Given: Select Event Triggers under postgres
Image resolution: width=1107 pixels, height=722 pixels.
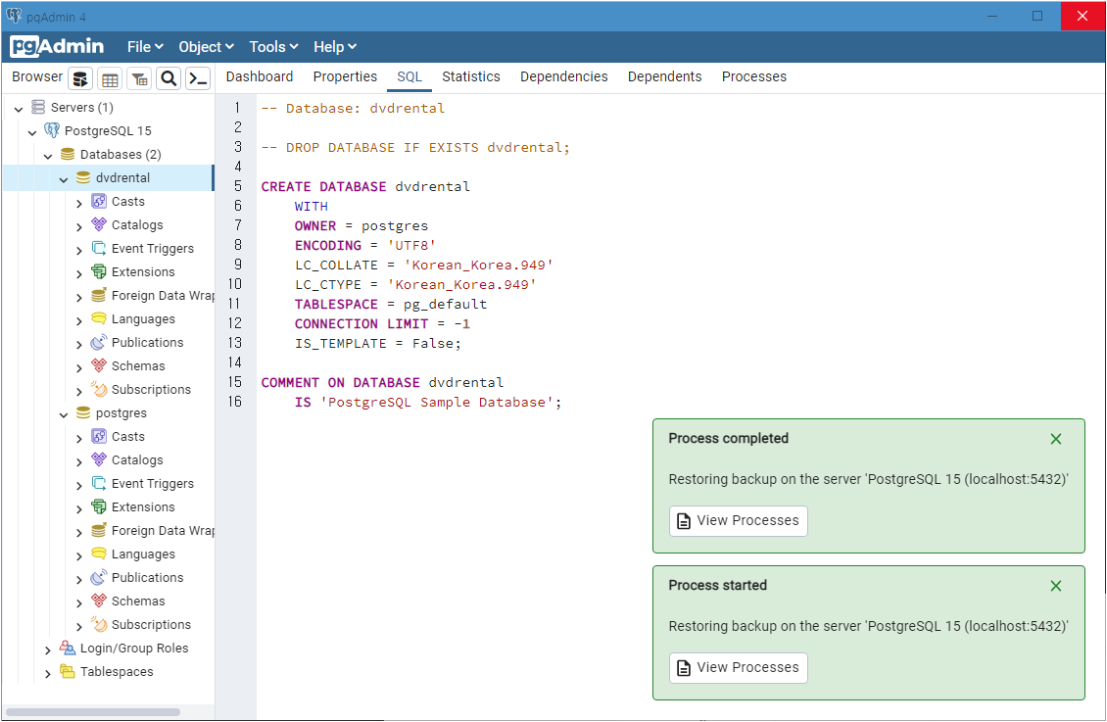Looking at the screenshot, I should [152, 483].
